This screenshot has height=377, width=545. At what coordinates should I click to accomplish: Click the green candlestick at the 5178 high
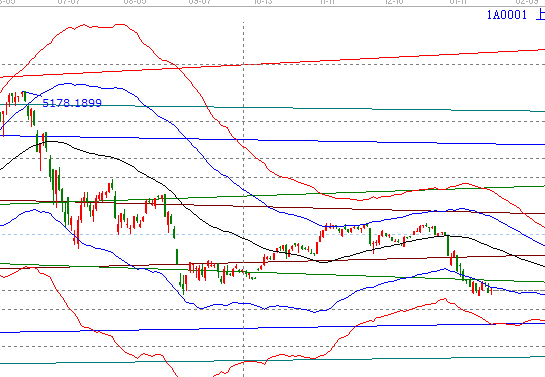pyautogui.click(x=25, y=96)
